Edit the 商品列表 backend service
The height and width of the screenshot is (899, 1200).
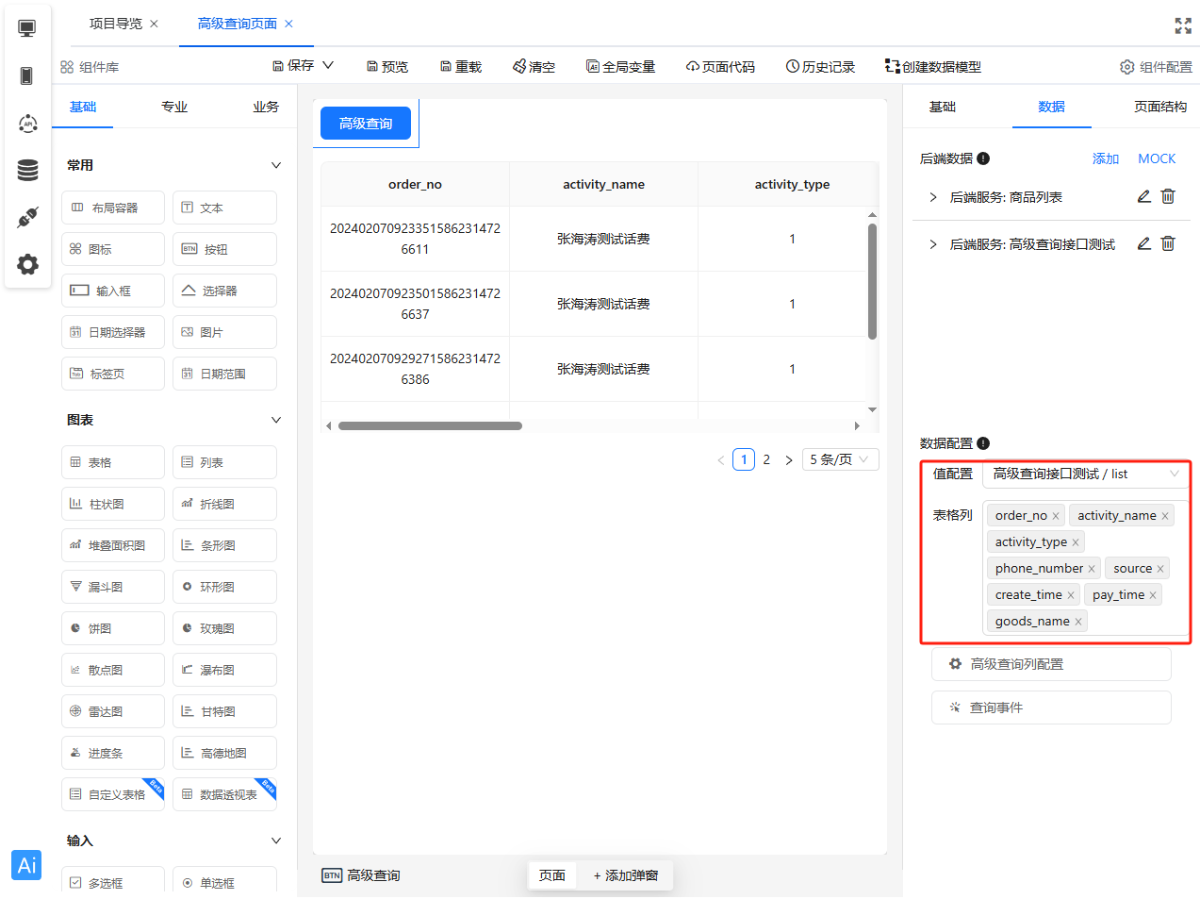tap(1144, 197)
